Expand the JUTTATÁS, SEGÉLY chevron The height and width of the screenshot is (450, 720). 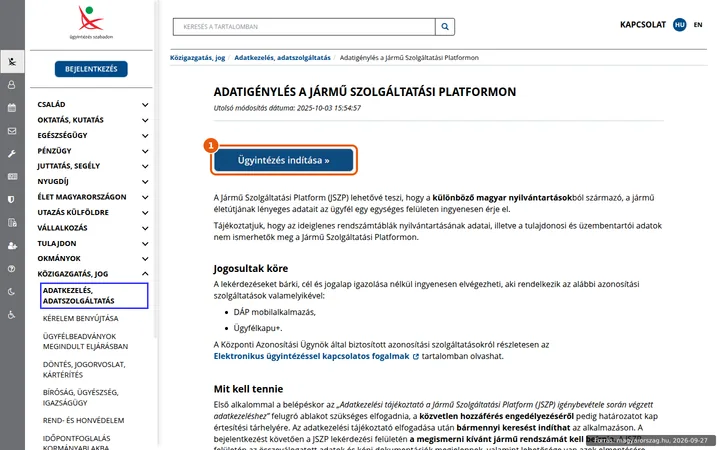pyautogui.click(x=145, y=166)
